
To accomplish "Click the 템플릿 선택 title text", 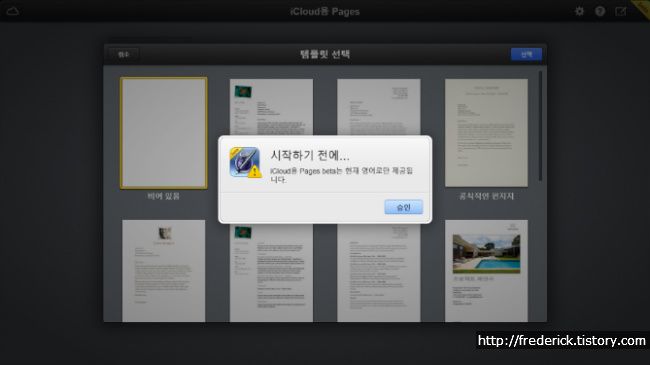I will pyautogui.click(x=325, y=54).
